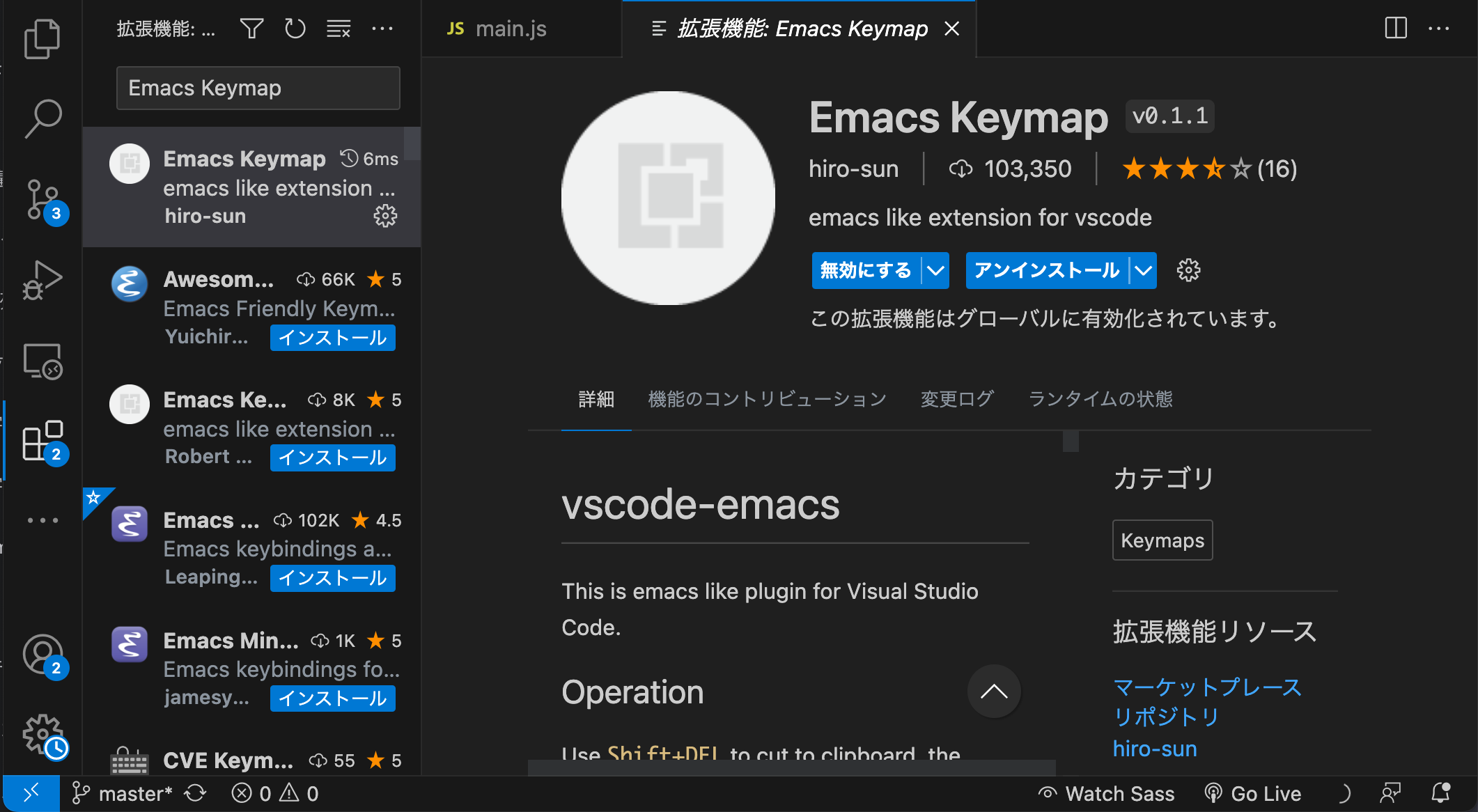Focus the extension search field
The image size is (1478, 812).
(x=258, y=88)
